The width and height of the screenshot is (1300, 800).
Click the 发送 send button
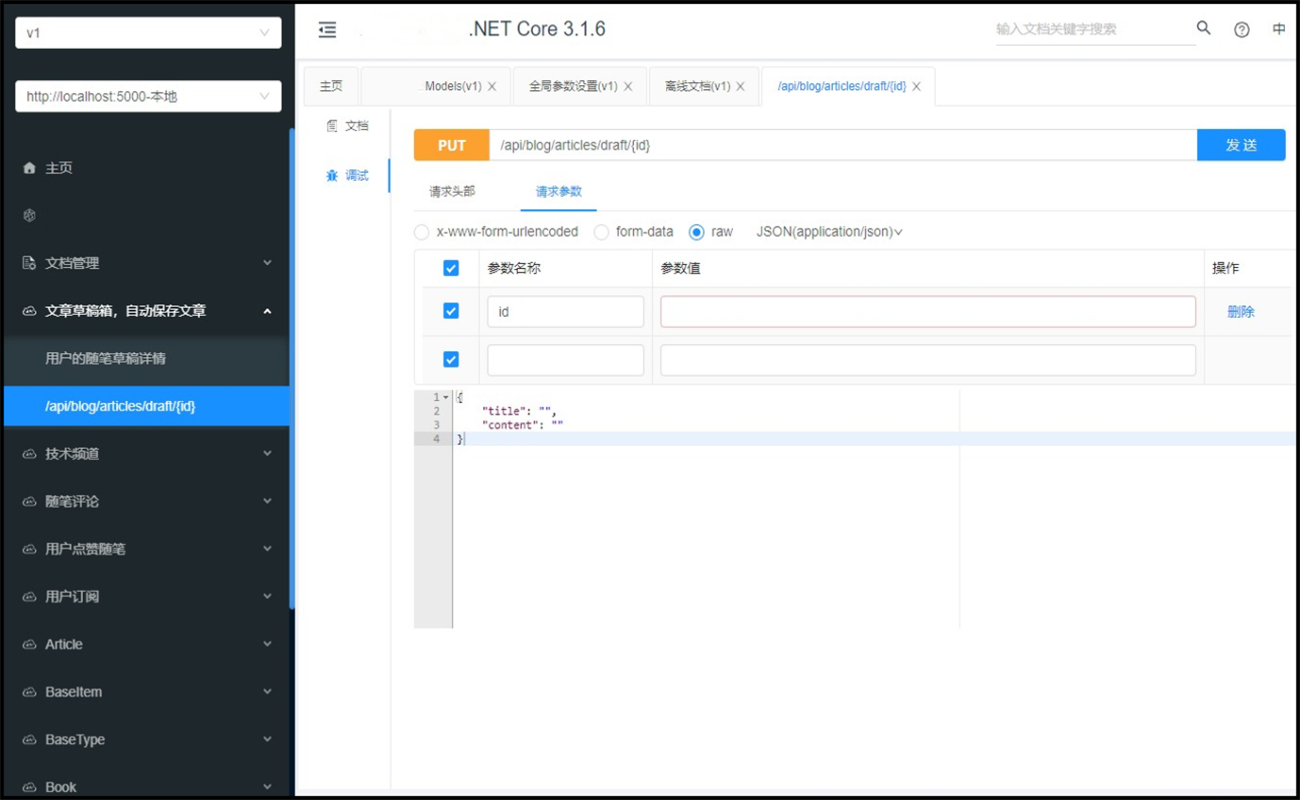click(x=1241, y=145)
